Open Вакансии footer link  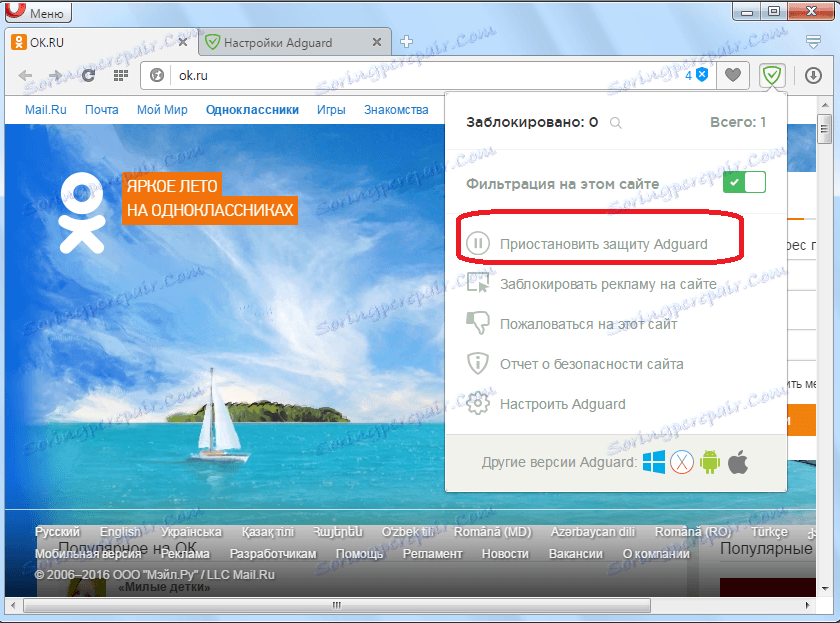[x=575, y=554]
